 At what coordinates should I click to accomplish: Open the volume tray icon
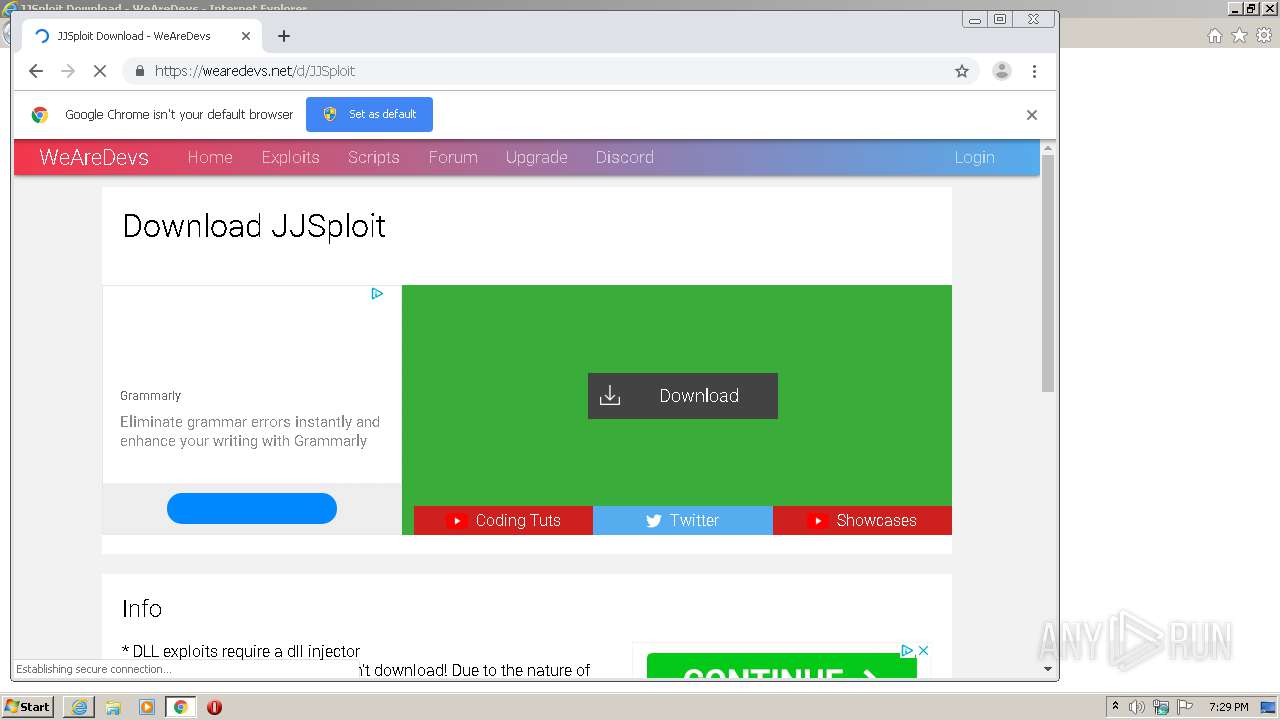(1137, 707)
